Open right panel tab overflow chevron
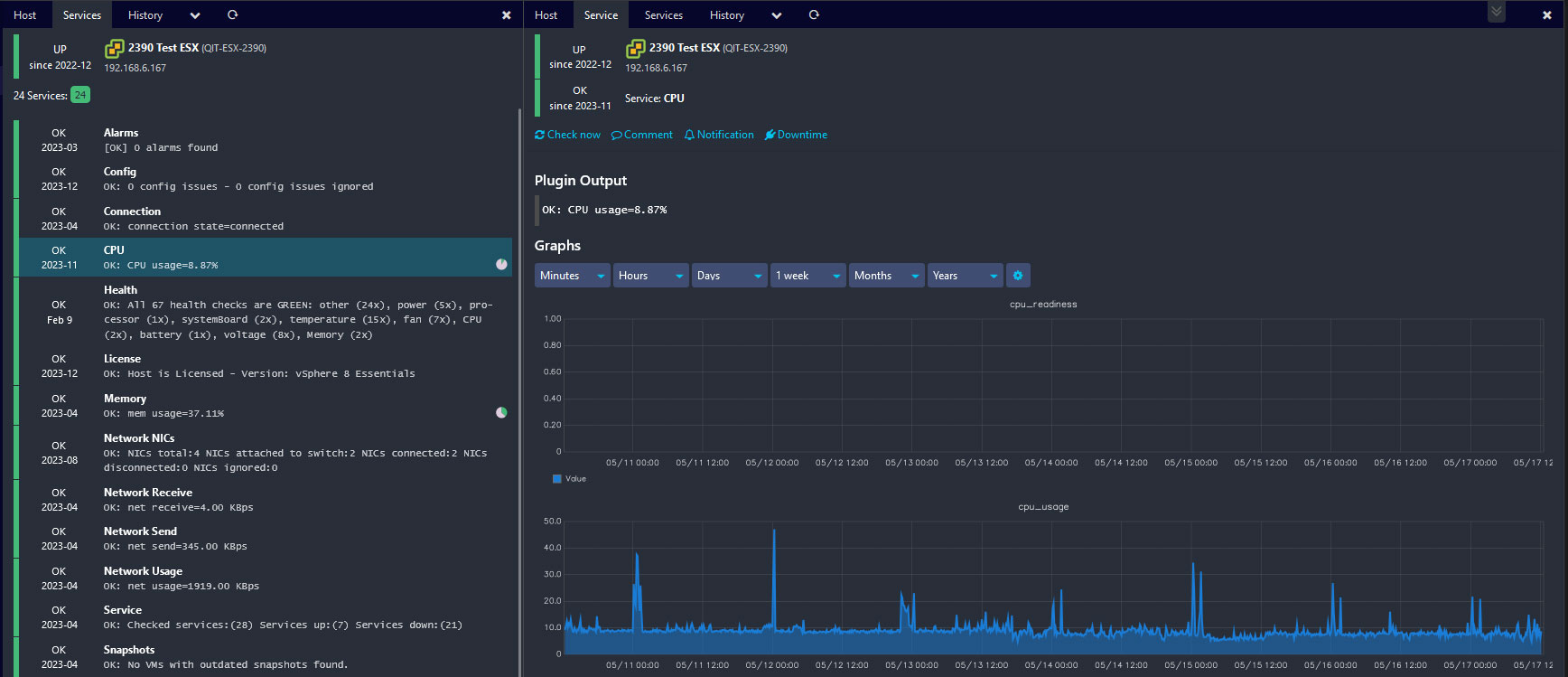This screenshot has height=677, width=1568. 777,15
